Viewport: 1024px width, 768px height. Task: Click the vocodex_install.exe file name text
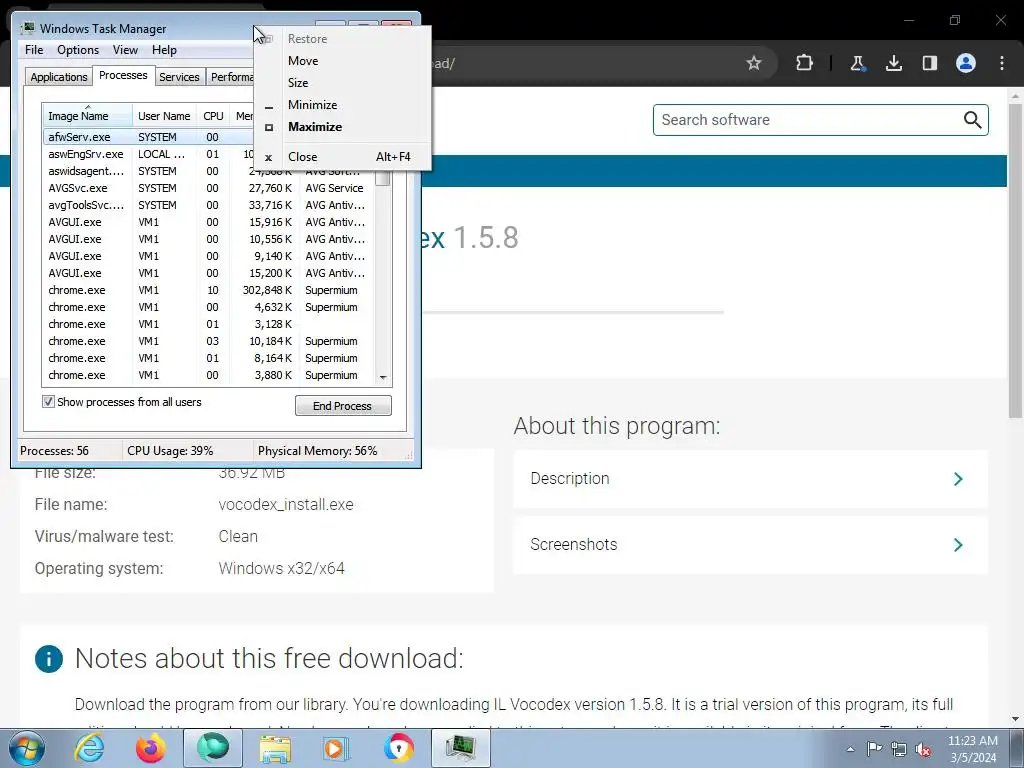click(x=286, y=505)
